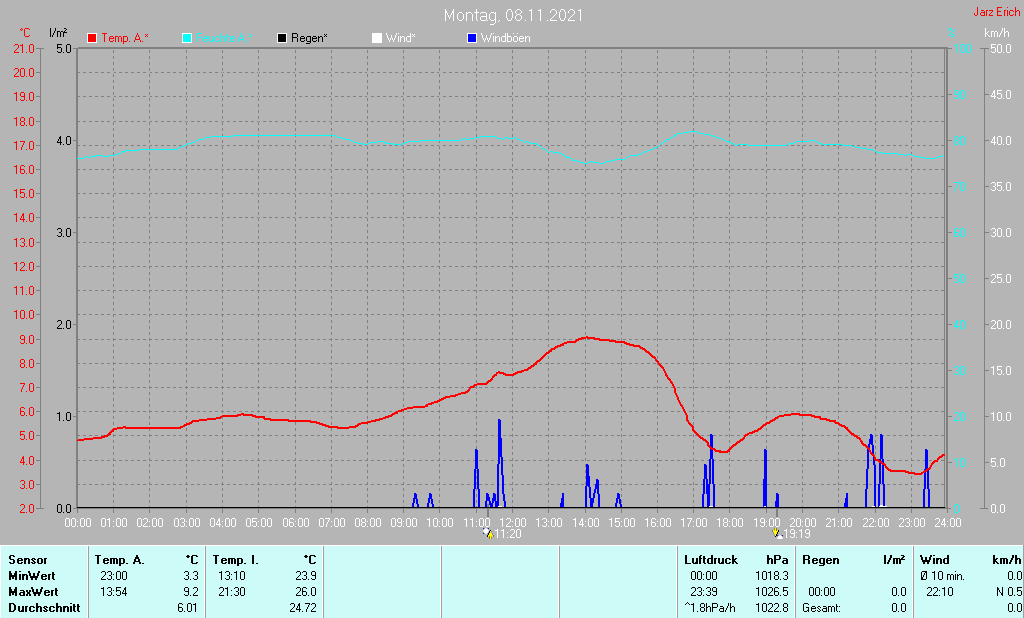Click the red Temp. A. legend square

coord(93,38)
